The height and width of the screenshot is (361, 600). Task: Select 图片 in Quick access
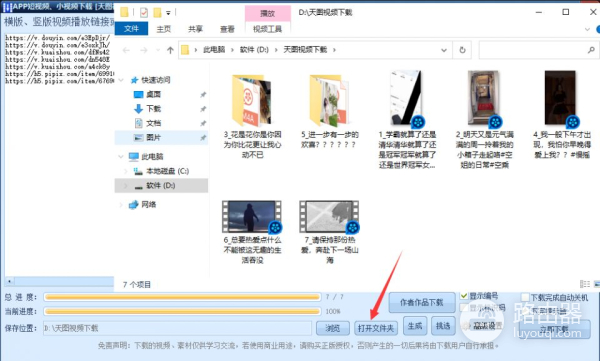(153, 137)
